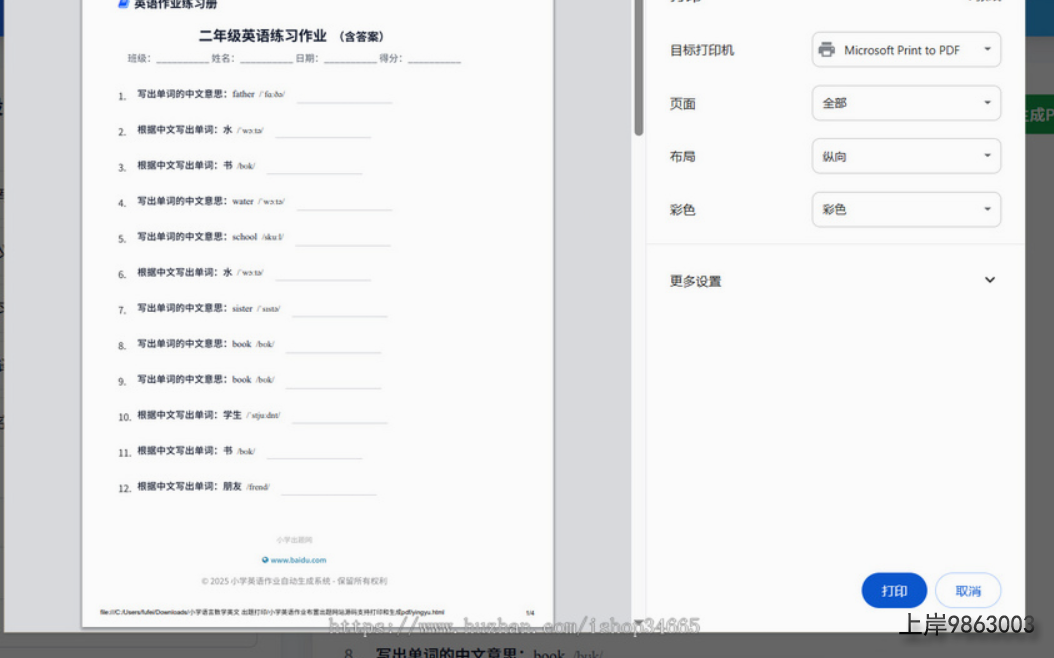1054x658 pixels.
Task: Click the globe icon before www.baidu.com
Action: [x=264, y=560]
